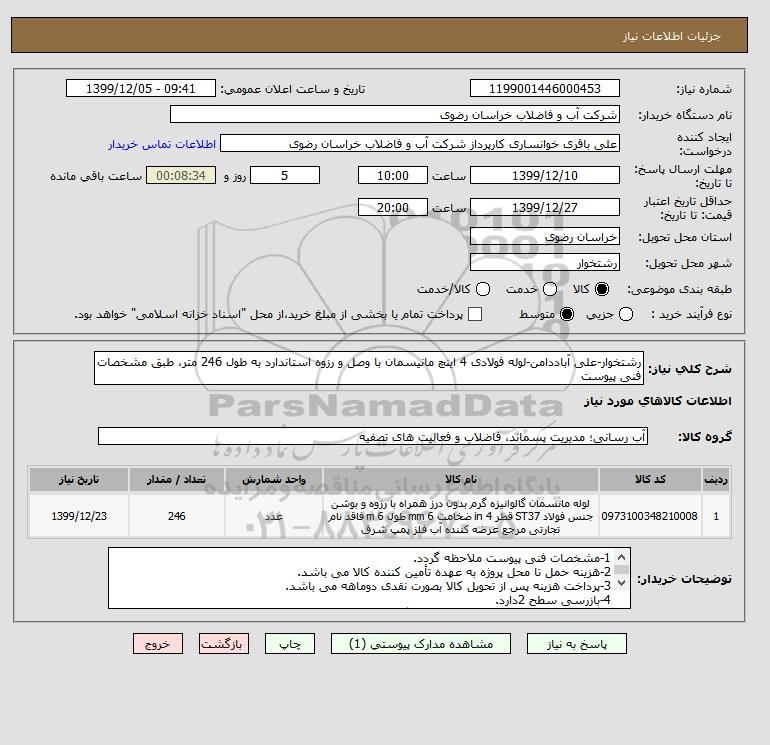Click the need number field 1199001446000453
Image resolution: width=770 pixels, height=745 pixels.
[545, 88]
